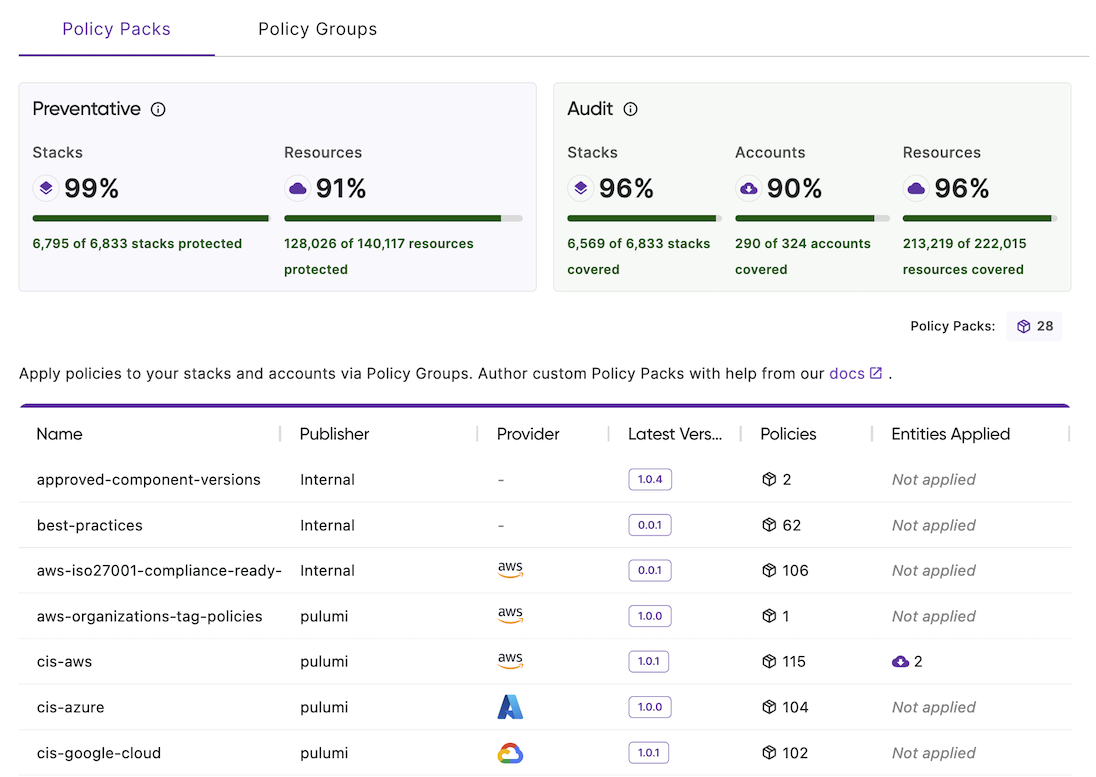Click the info icon next to Preventative
Screen dimensions: 1096x777
tap(158, 110)
